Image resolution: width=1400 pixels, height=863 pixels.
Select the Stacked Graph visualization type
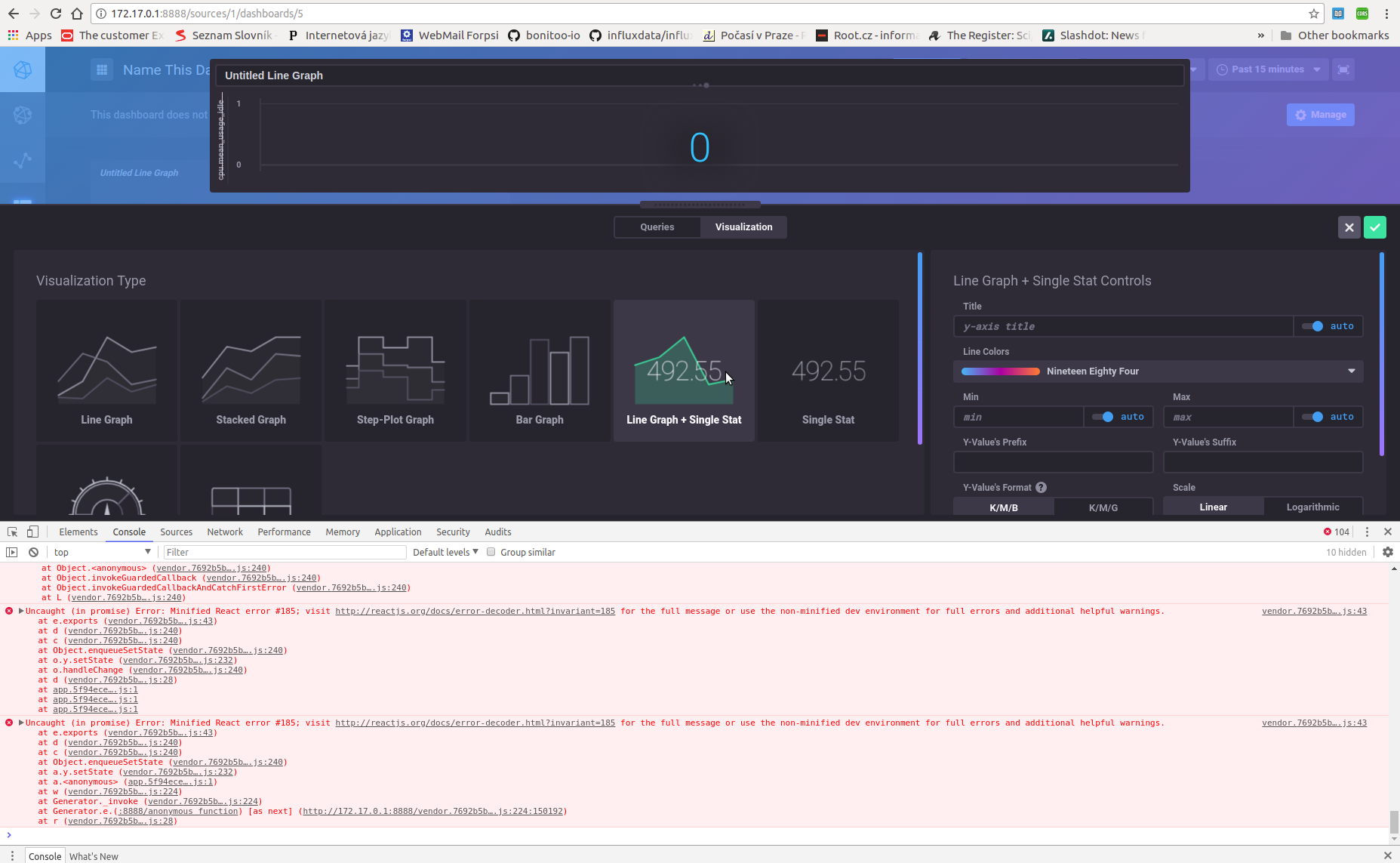pos(251,371)
